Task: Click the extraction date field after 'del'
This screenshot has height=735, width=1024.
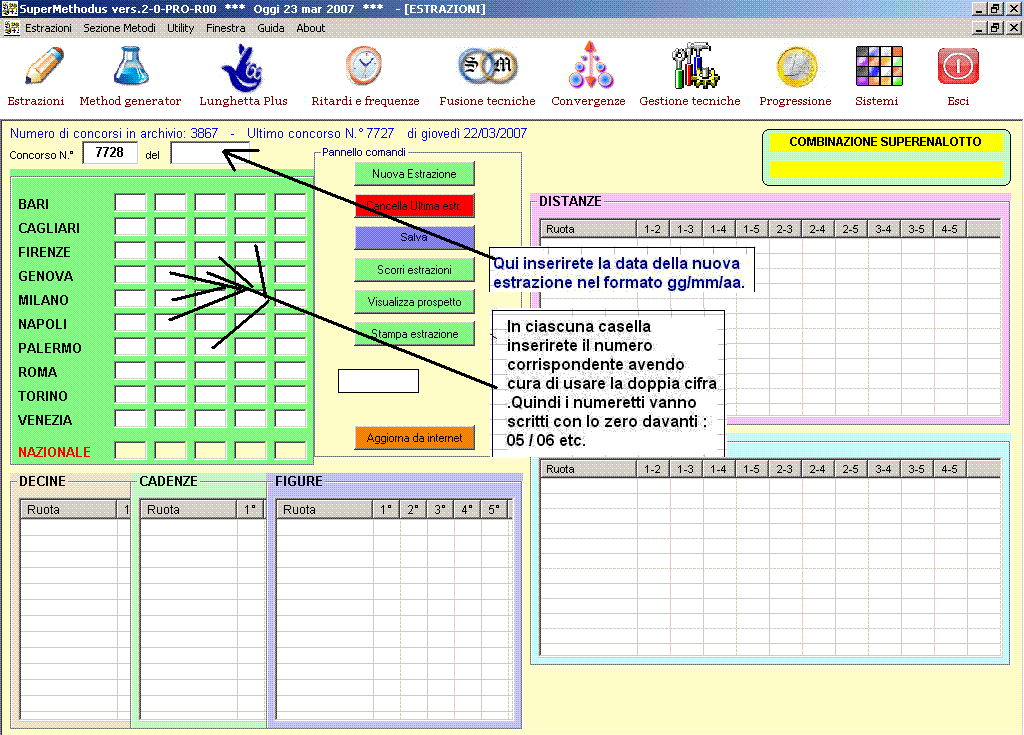Action: coord(210,153)
